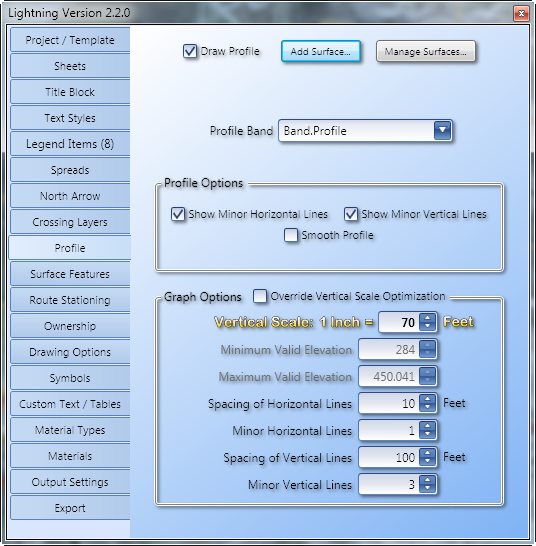Increase Minor Vertical Lines count

click(x=427, y=480)
